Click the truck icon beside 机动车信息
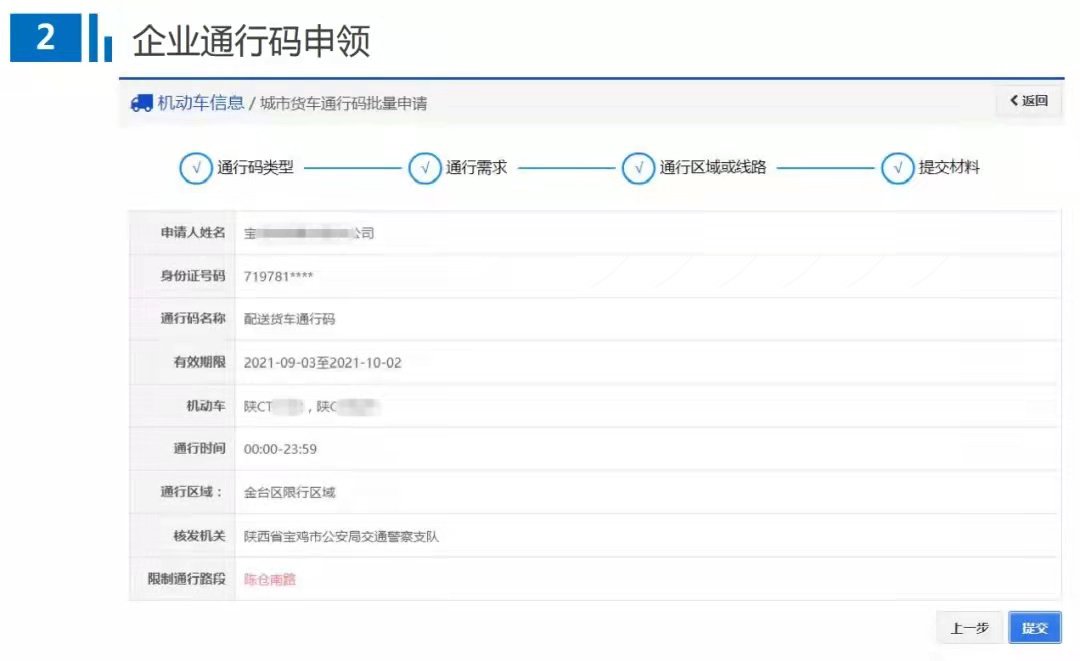The image size is (1080, 661). (141, 103)
